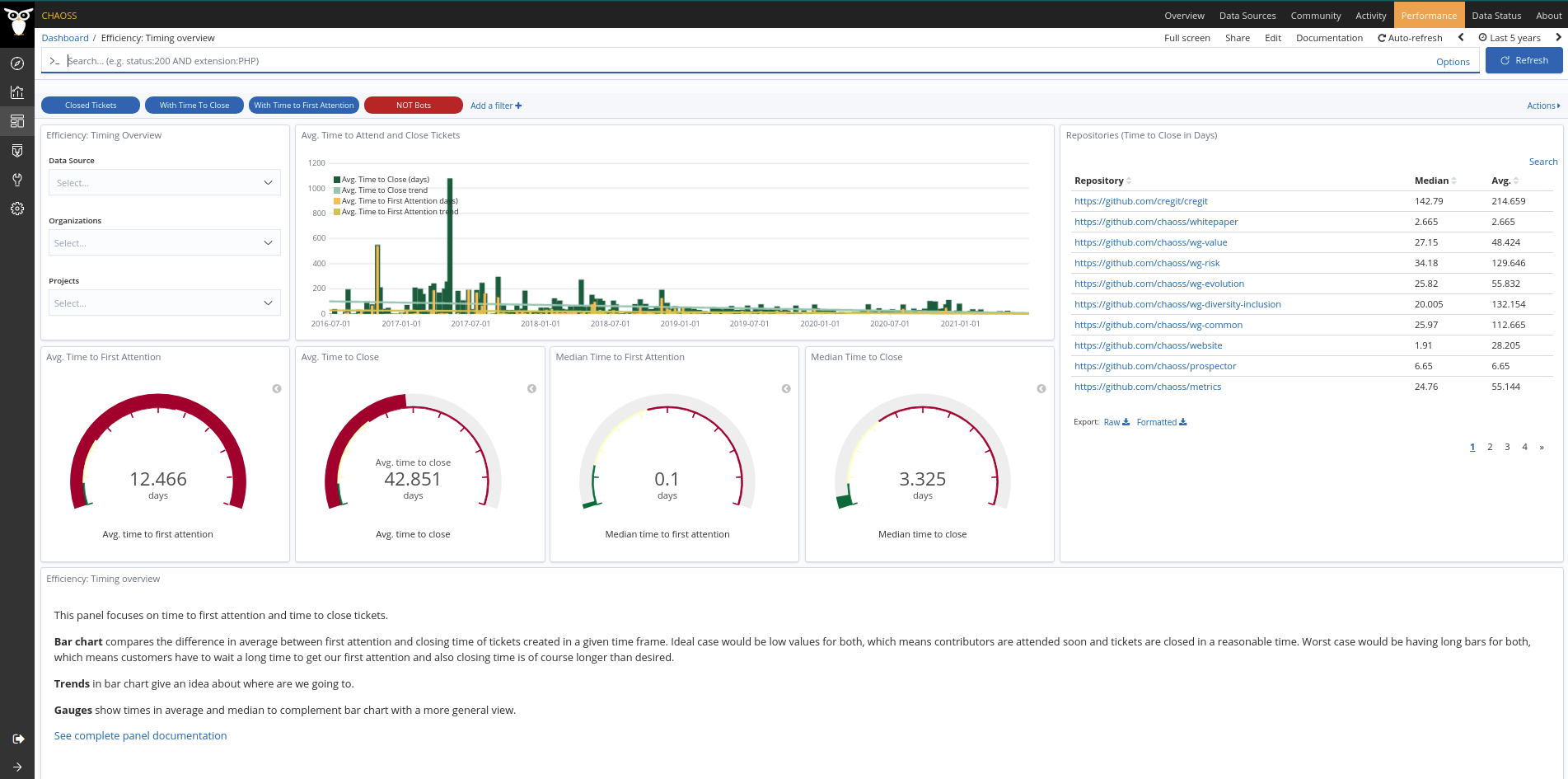Focus the search query input field

click(x=742, y=61)
